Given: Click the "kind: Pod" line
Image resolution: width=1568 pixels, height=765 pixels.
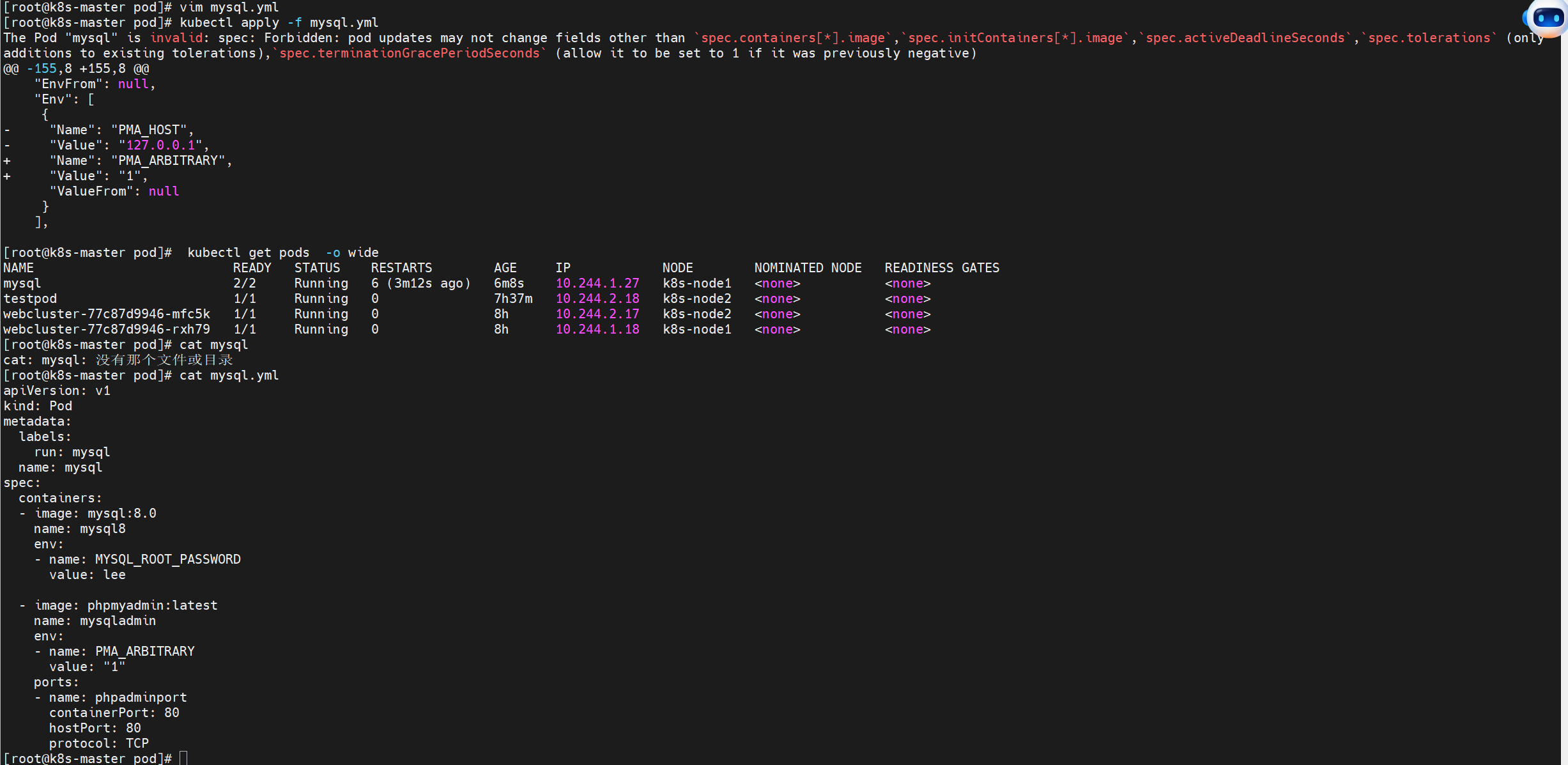Looking at the screenshot, I should 38,406.
